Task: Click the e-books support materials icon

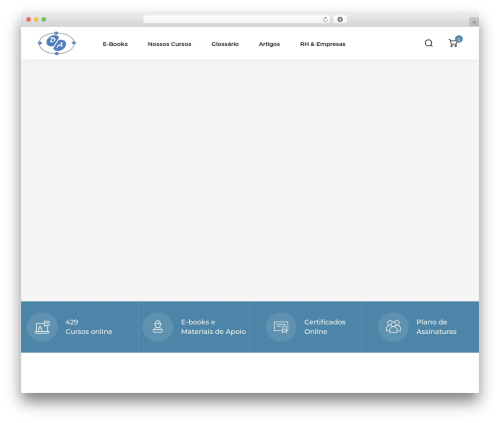Action: 158,327
